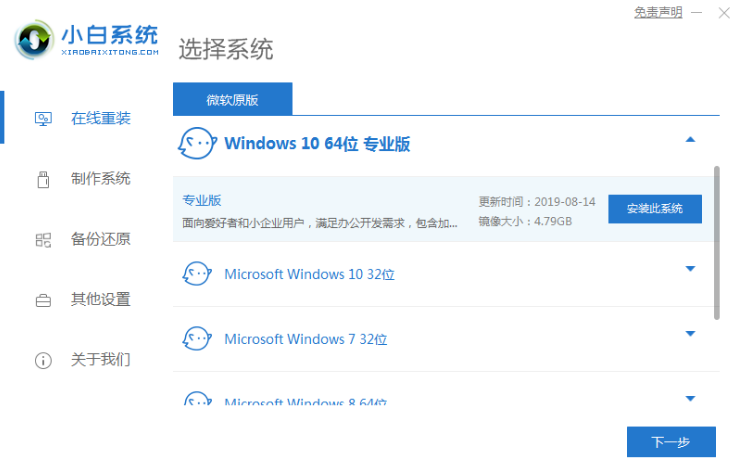This screenshot has width=737, height=467.
Task: Click the 安装此系统 button
Action: [x=654, y=209]
